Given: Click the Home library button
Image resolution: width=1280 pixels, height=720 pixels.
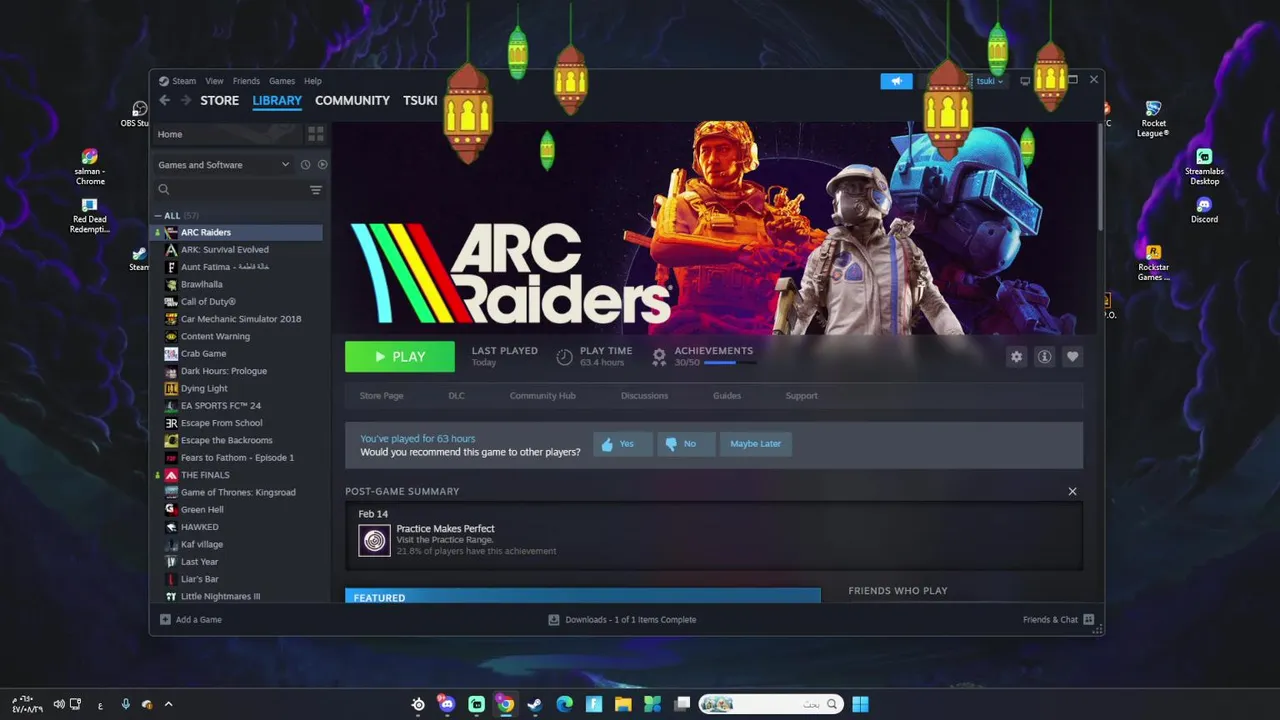Looking at the screenshot, I should click(x=228, y=134).
